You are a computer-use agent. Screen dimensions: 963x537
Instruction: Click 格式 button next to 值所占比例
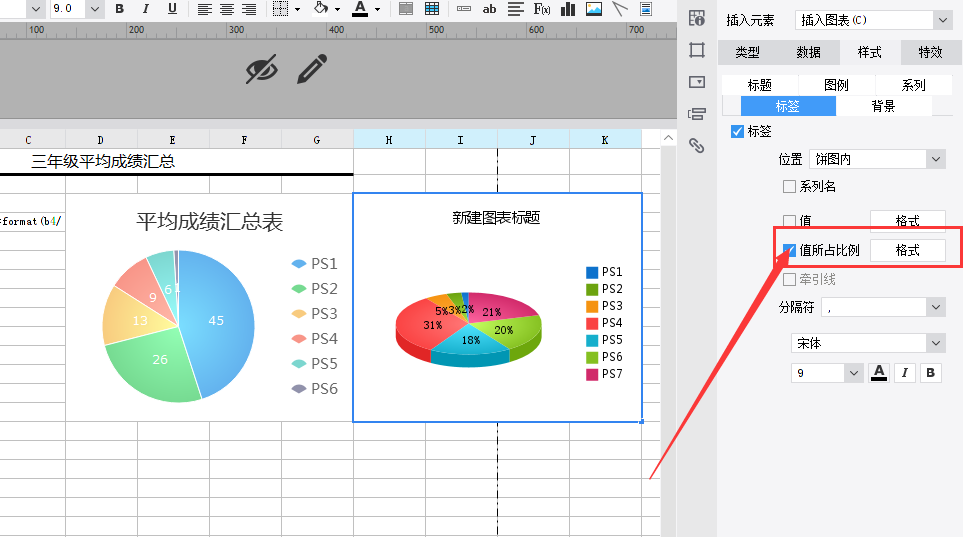[x=907, y=250]
